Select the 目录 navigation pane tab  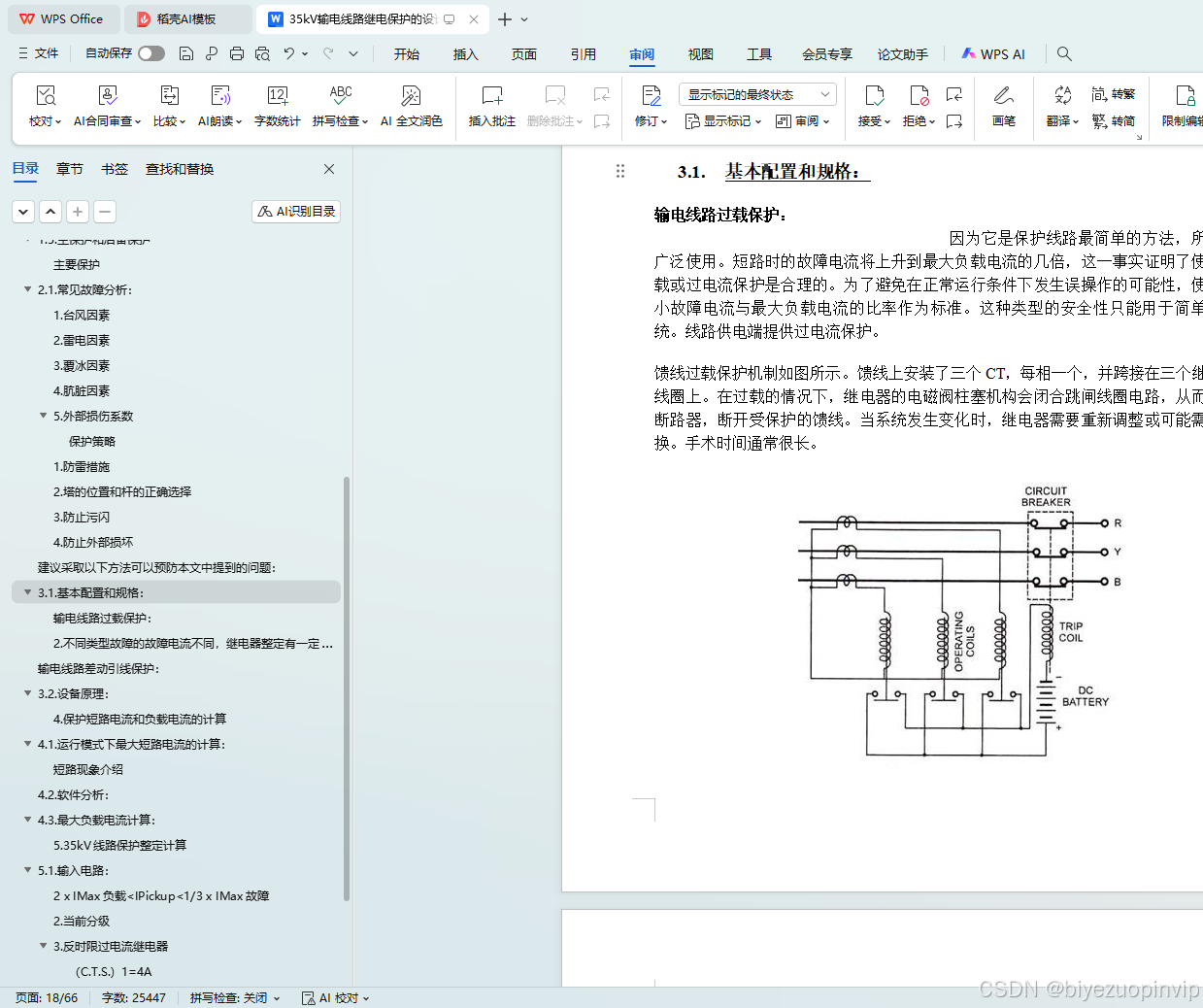[26, 169]
